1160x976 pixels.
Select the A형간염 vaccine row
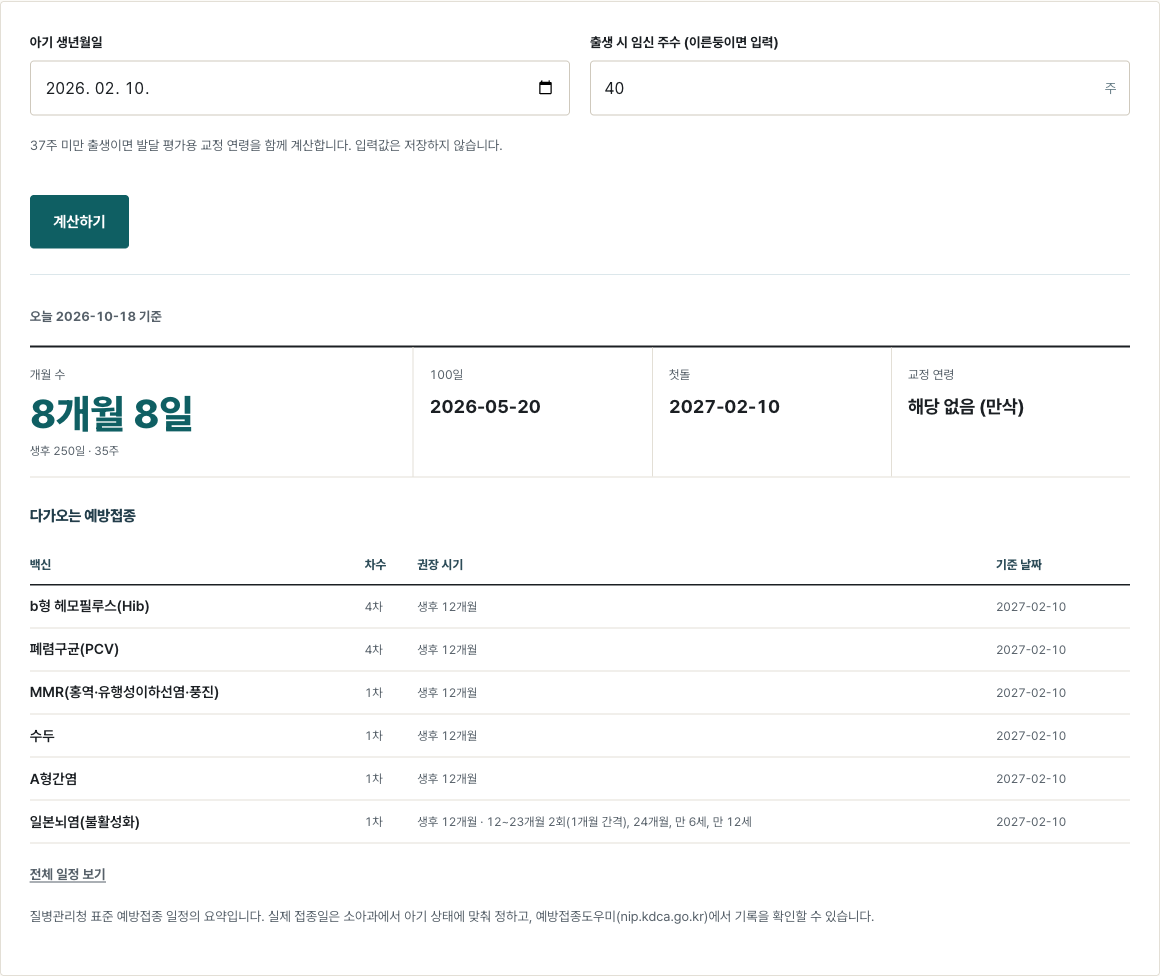pyautogui.click(x=580, y=778)
